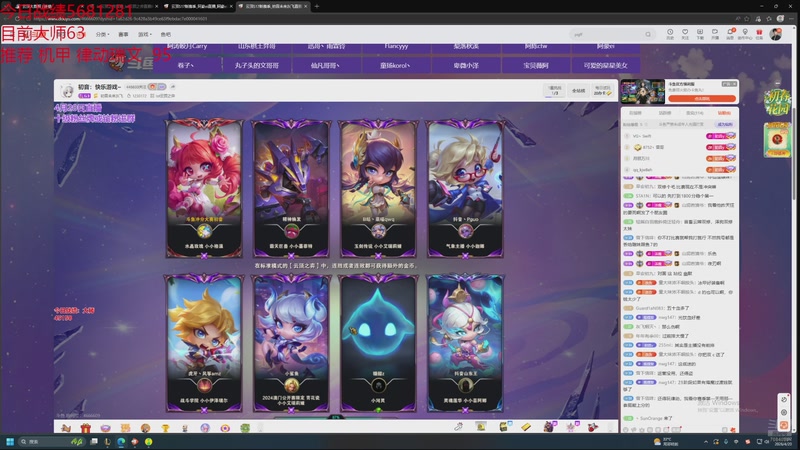Select the qq_kjw8eh ranking row
The image size is (800, 450).
click(680, 169)
